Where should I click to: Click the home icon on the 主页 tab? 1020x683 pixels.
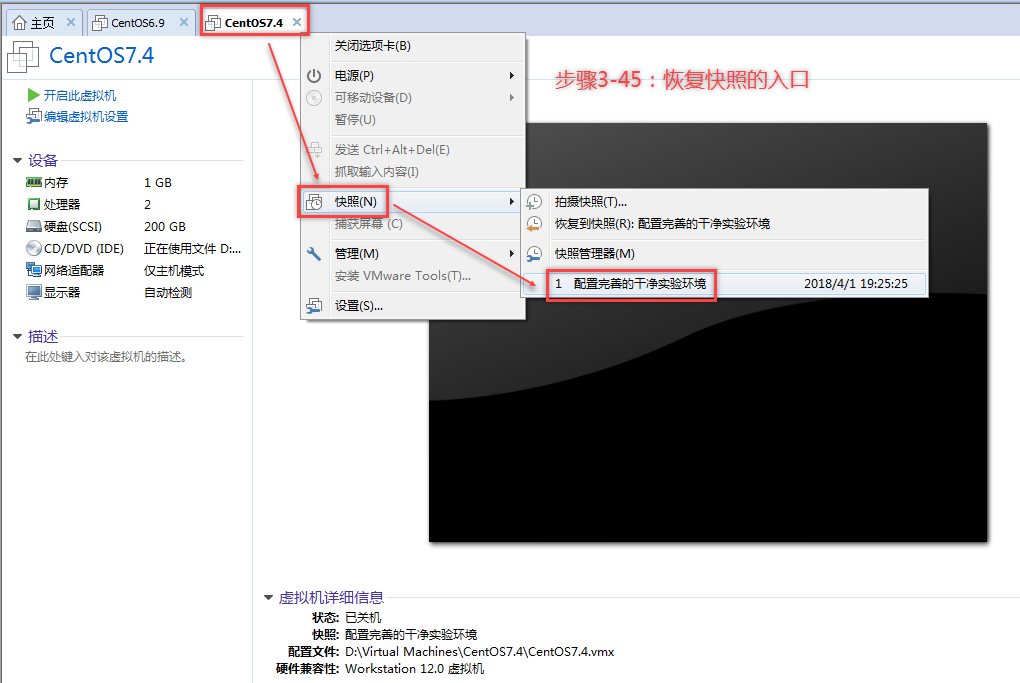click(x=20, y=23)
